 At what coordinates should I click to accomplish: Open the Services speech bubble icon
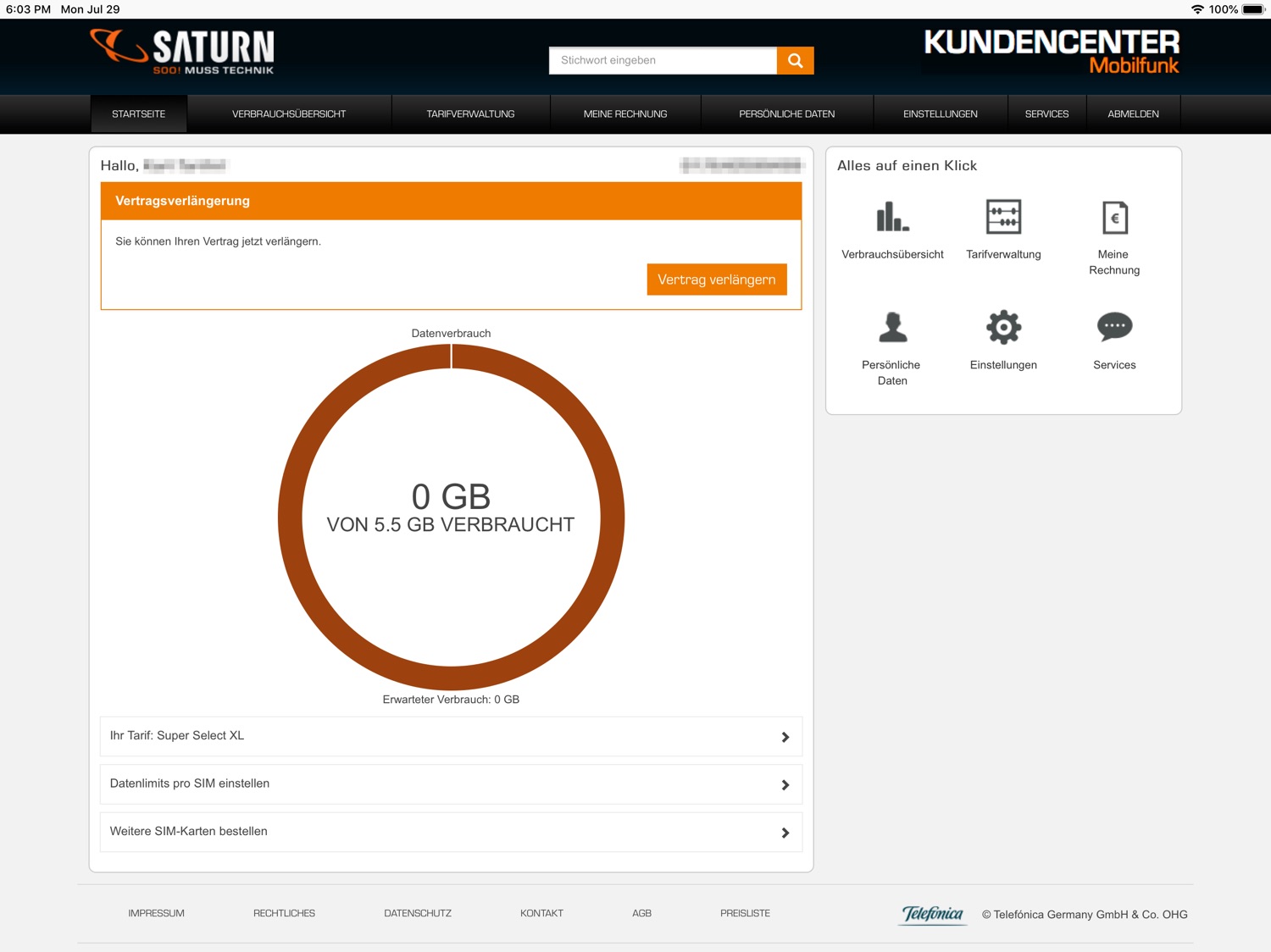pos(1114,326)
